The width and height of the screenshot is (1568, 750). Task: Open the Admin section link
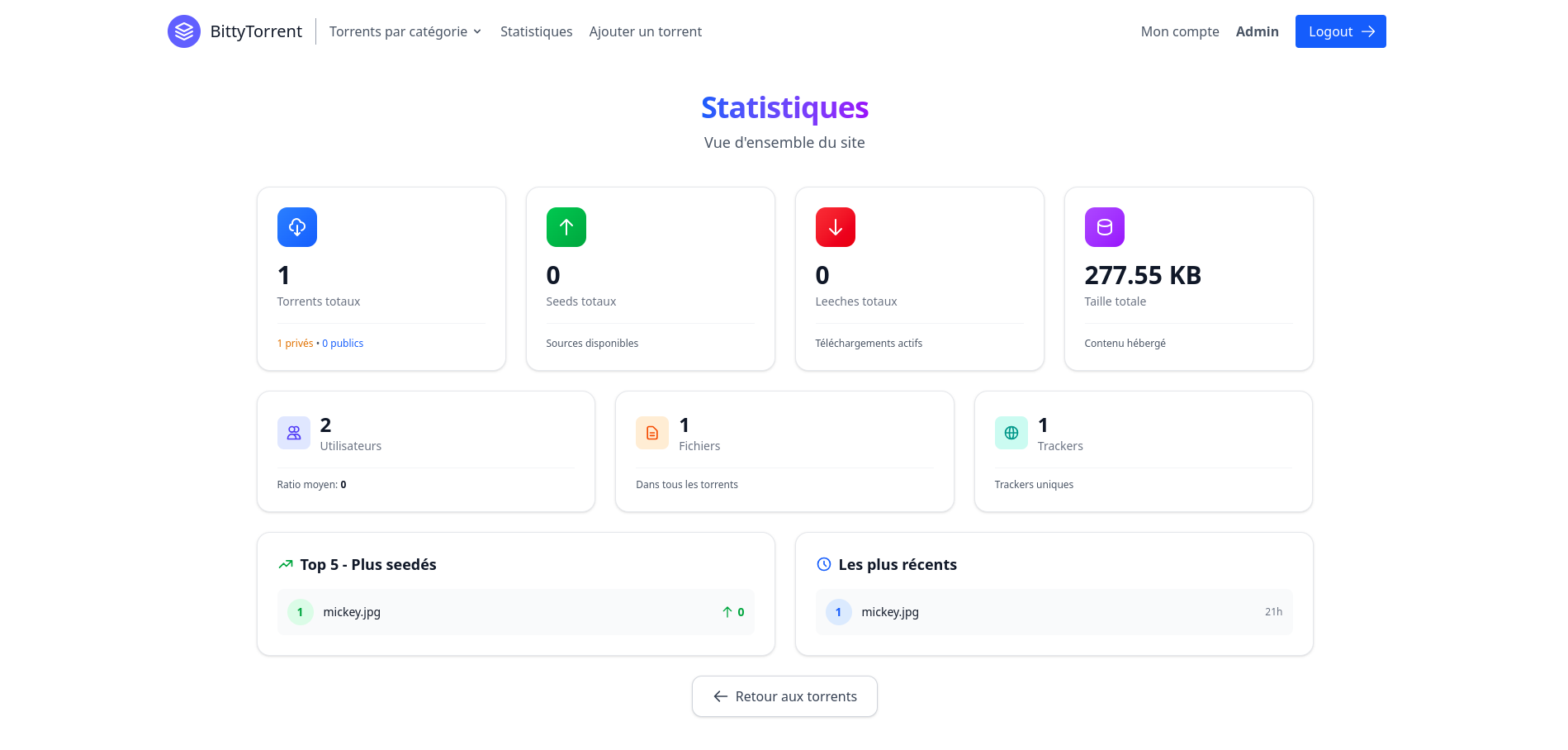[x=1258, y=31]
